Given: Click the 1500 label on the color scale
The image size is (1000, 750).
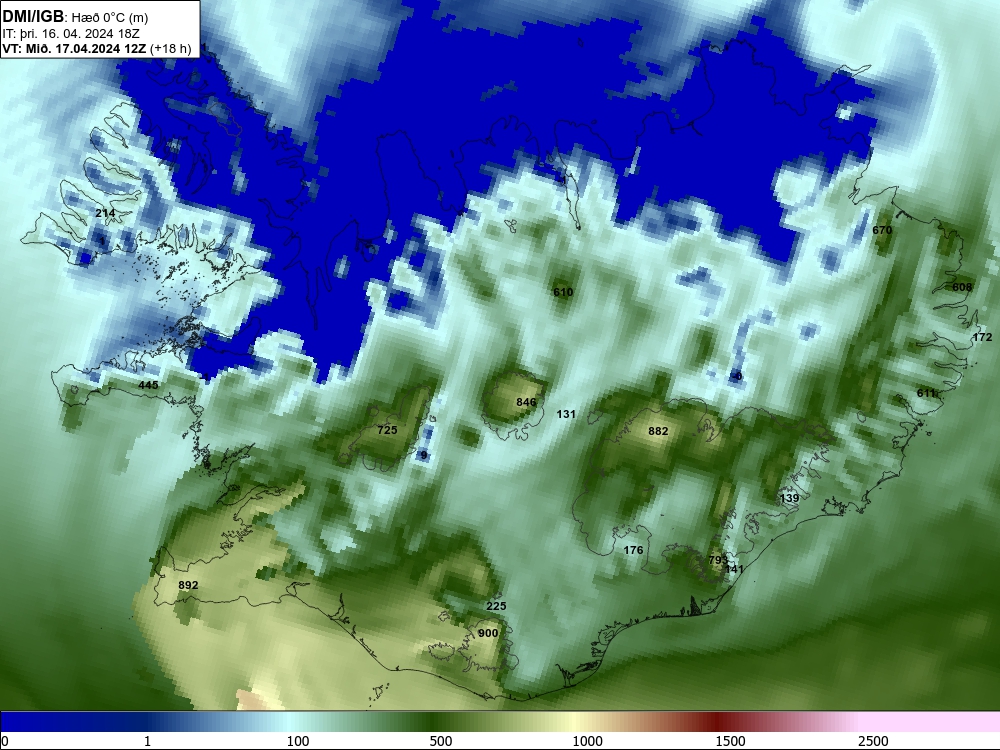Looking at the screenshot, I should click(730, 741).
